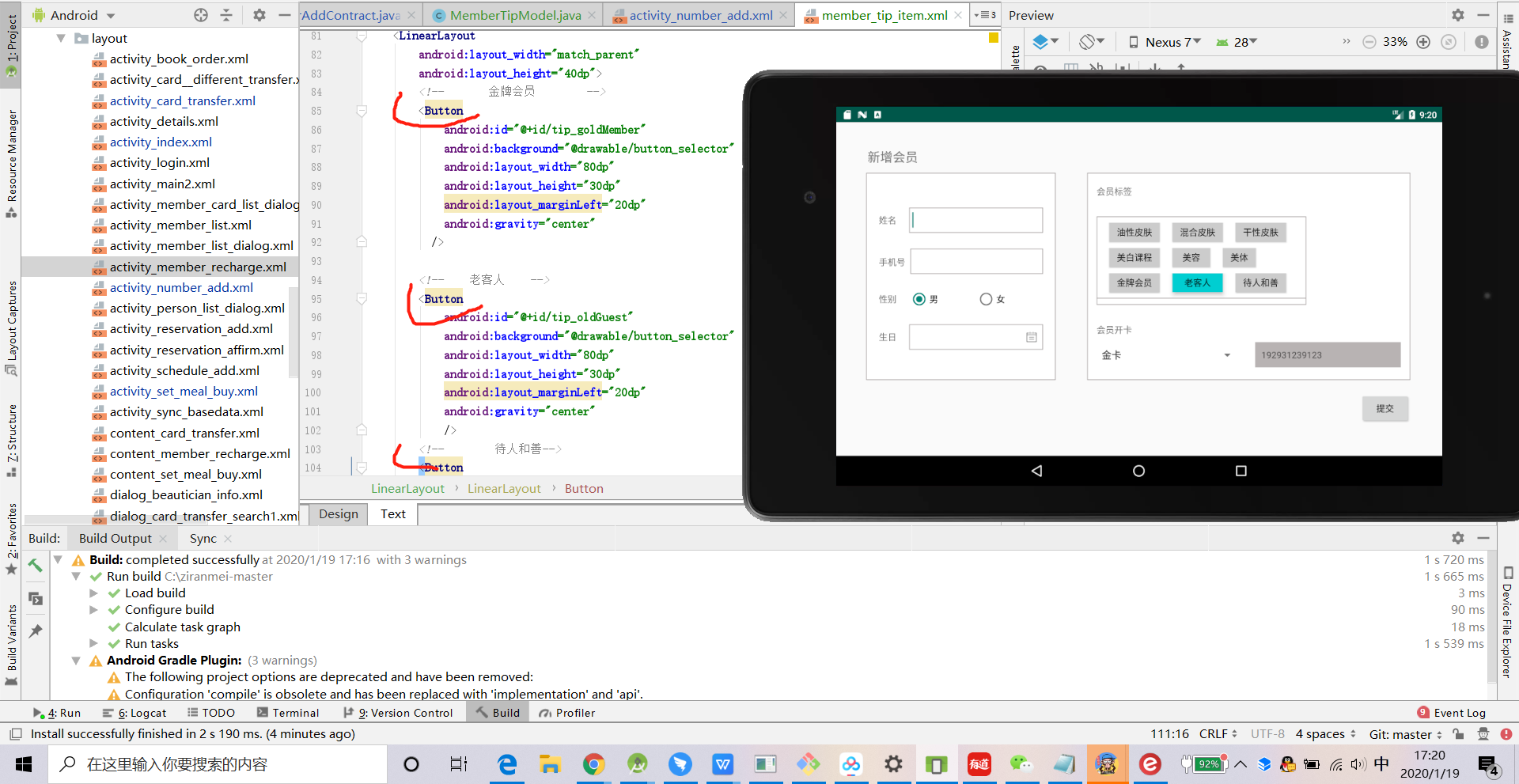Viewport: 1519px width, 784px height.
Task: Toggle the build view icon below the hammer
Action: [x=36, y=598]
